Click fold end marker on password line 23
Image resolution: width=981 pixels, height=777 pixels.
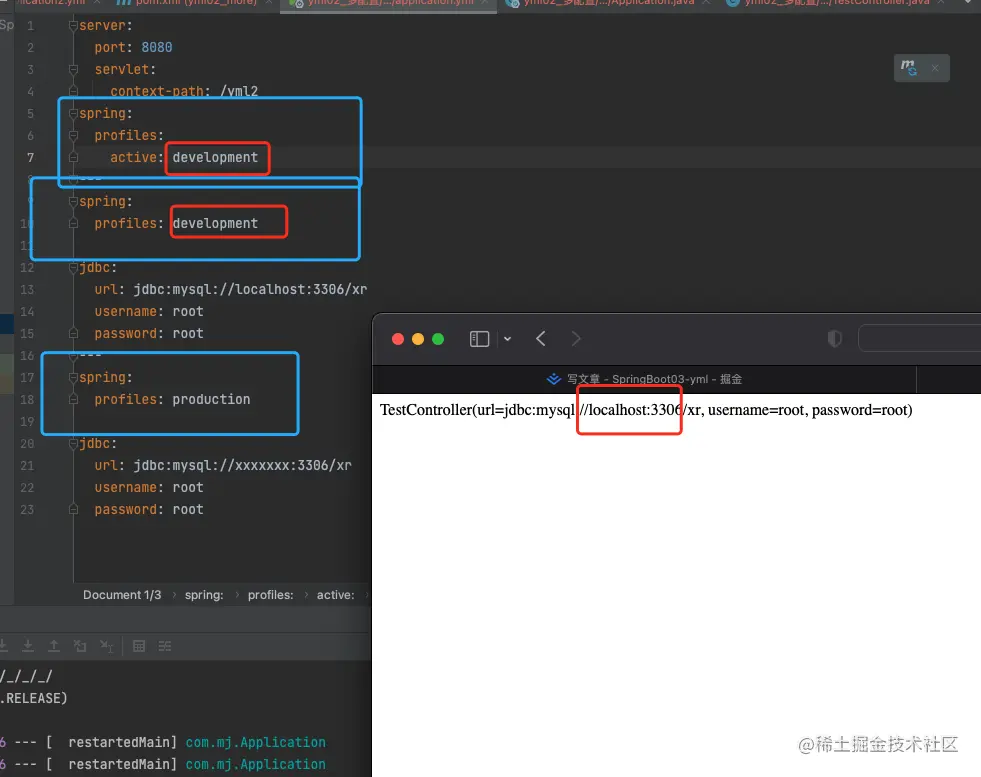click(x=73, y=509)
